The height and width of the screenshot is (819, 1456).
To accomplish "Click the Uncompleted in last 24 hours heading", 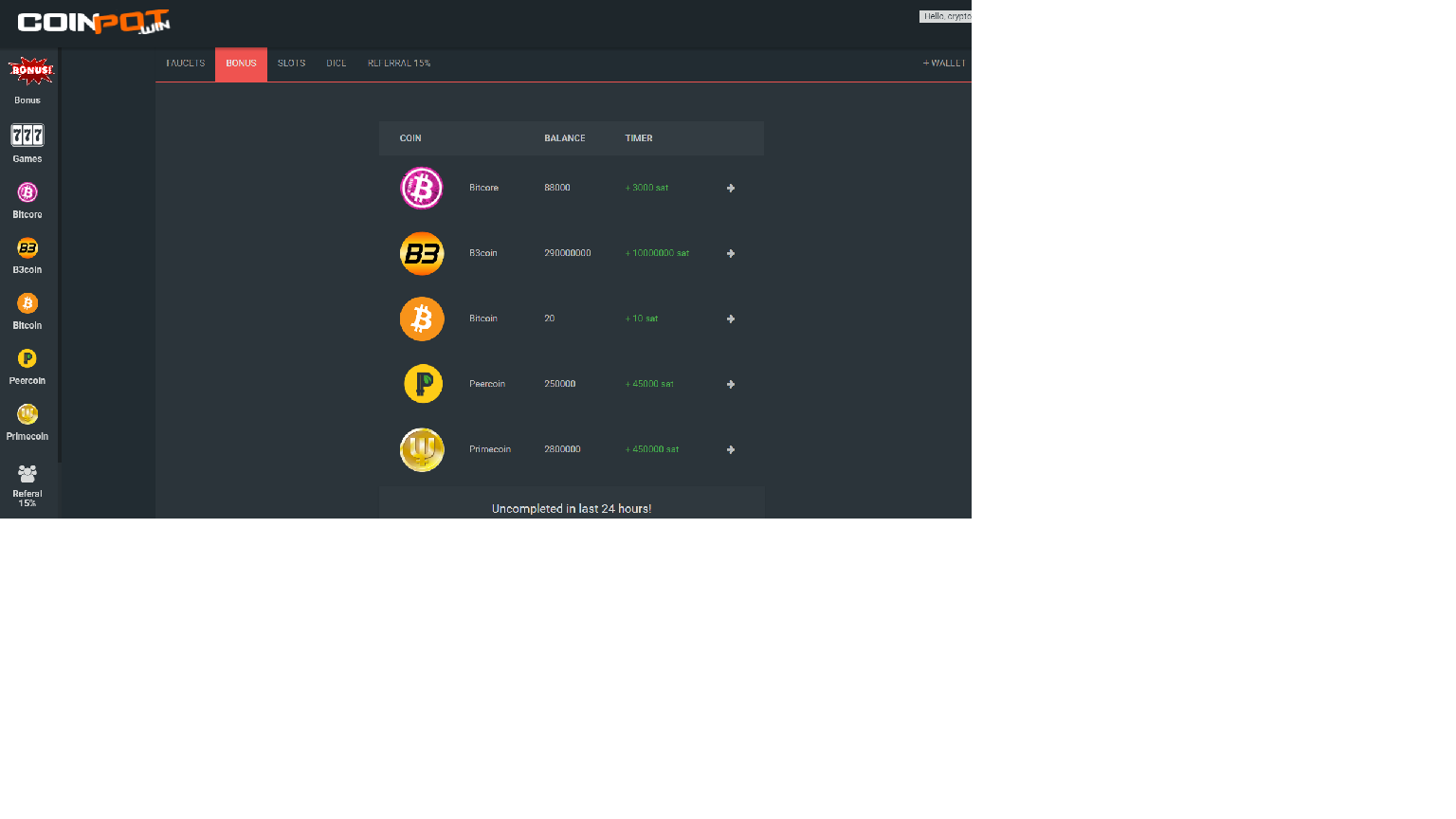I will pyautogui.click(x=572, y=509).
